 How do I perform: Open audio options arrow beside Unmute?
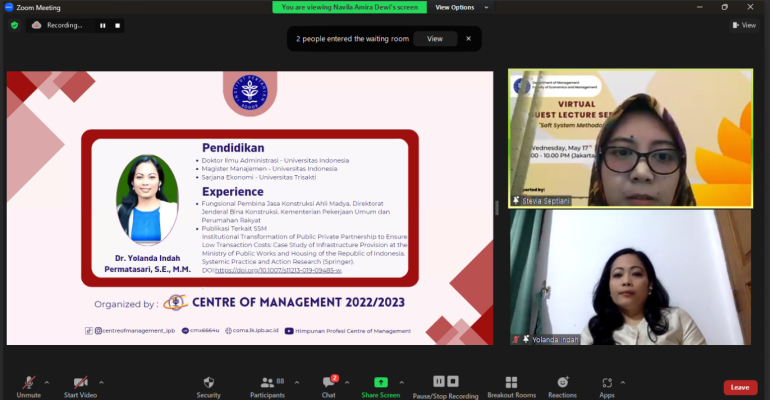coord(47,382)
